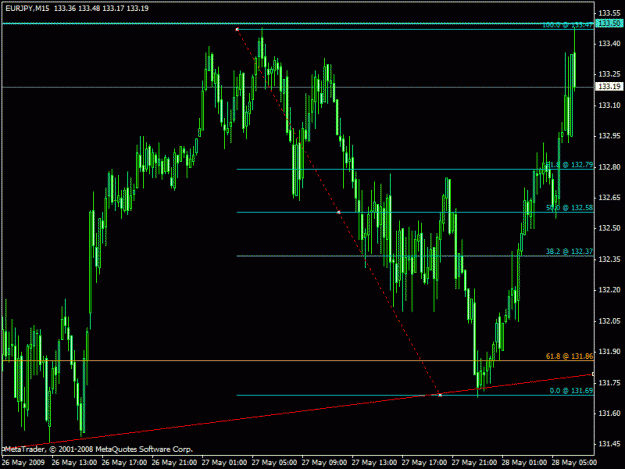Click the 132.05 price axis label

tap(609, 321)
